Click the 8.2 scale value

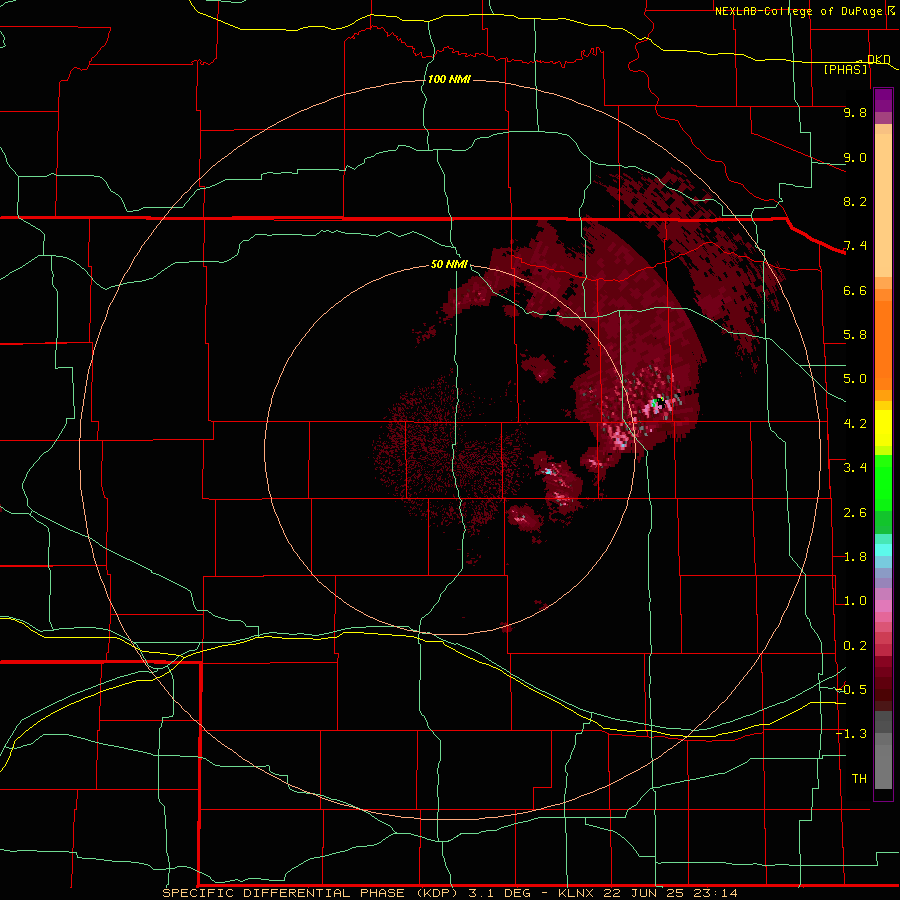[x=855, y=201]
